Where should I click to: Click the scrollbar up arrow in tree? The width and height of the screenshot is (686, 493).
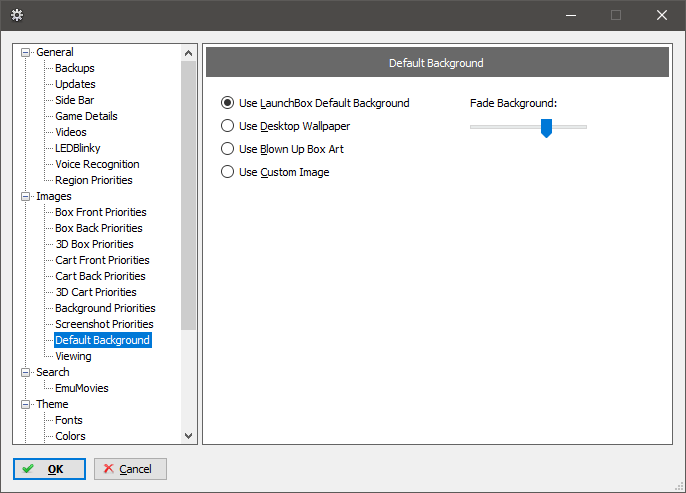[x=189, y=53]
